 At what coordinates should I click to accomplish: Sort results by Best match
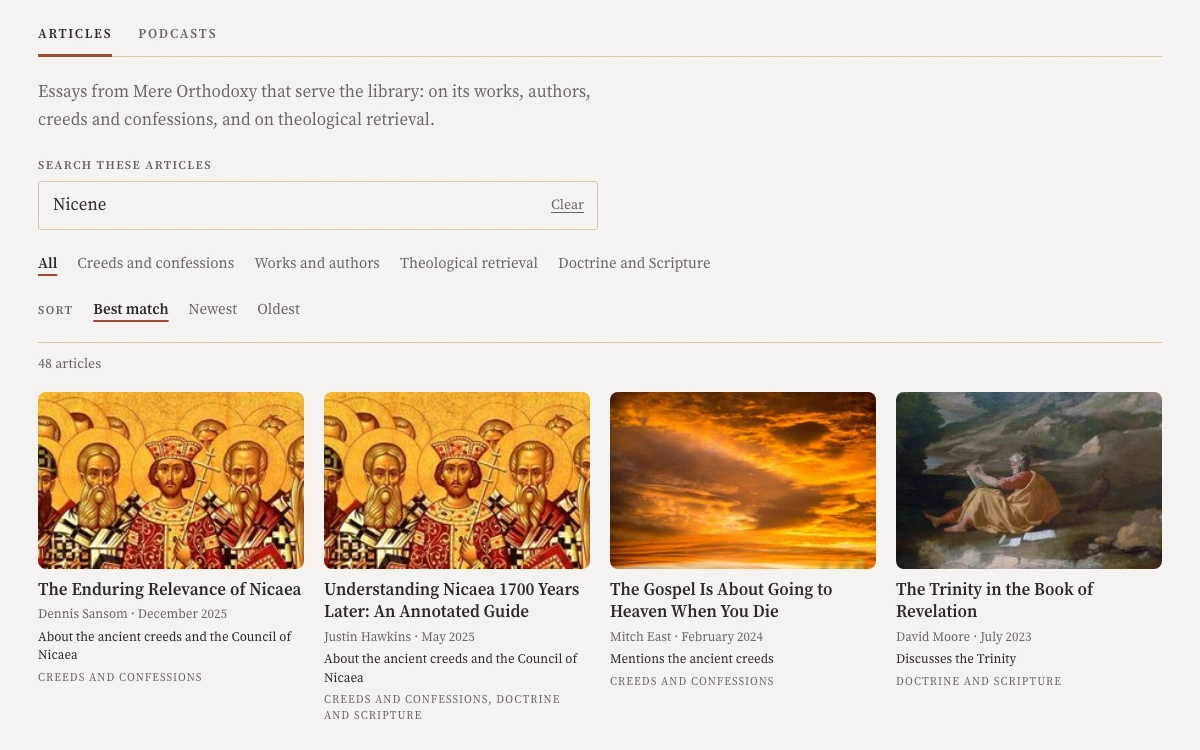coord(131,309)
